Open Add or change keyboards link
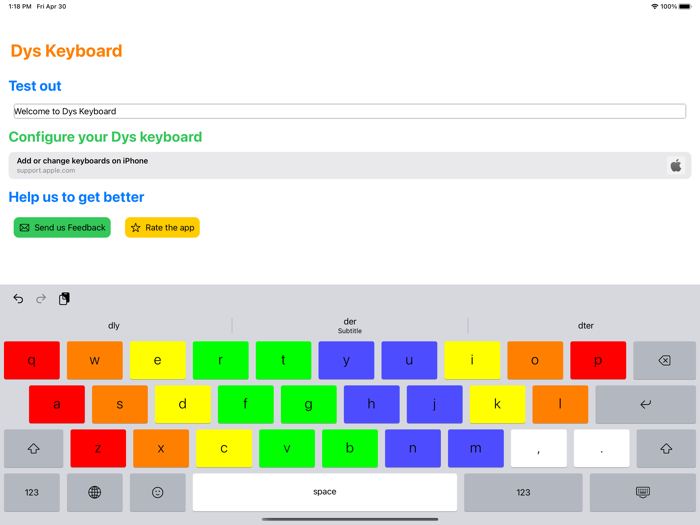The height and width of the screenshot is (525, 700). click(x=350, y=166)
